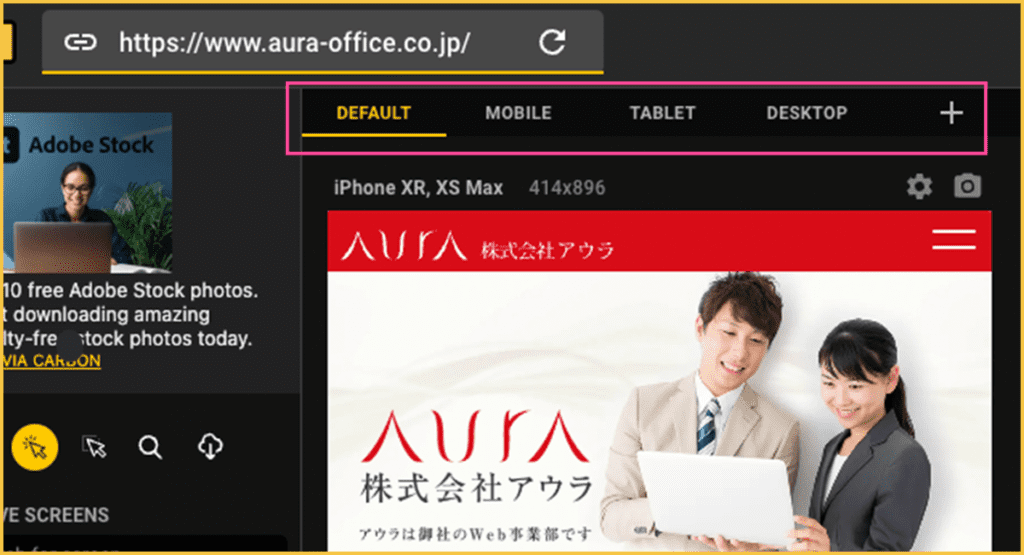
Task: Toggle the yellow click-interaction mode button
Action: 35,447
